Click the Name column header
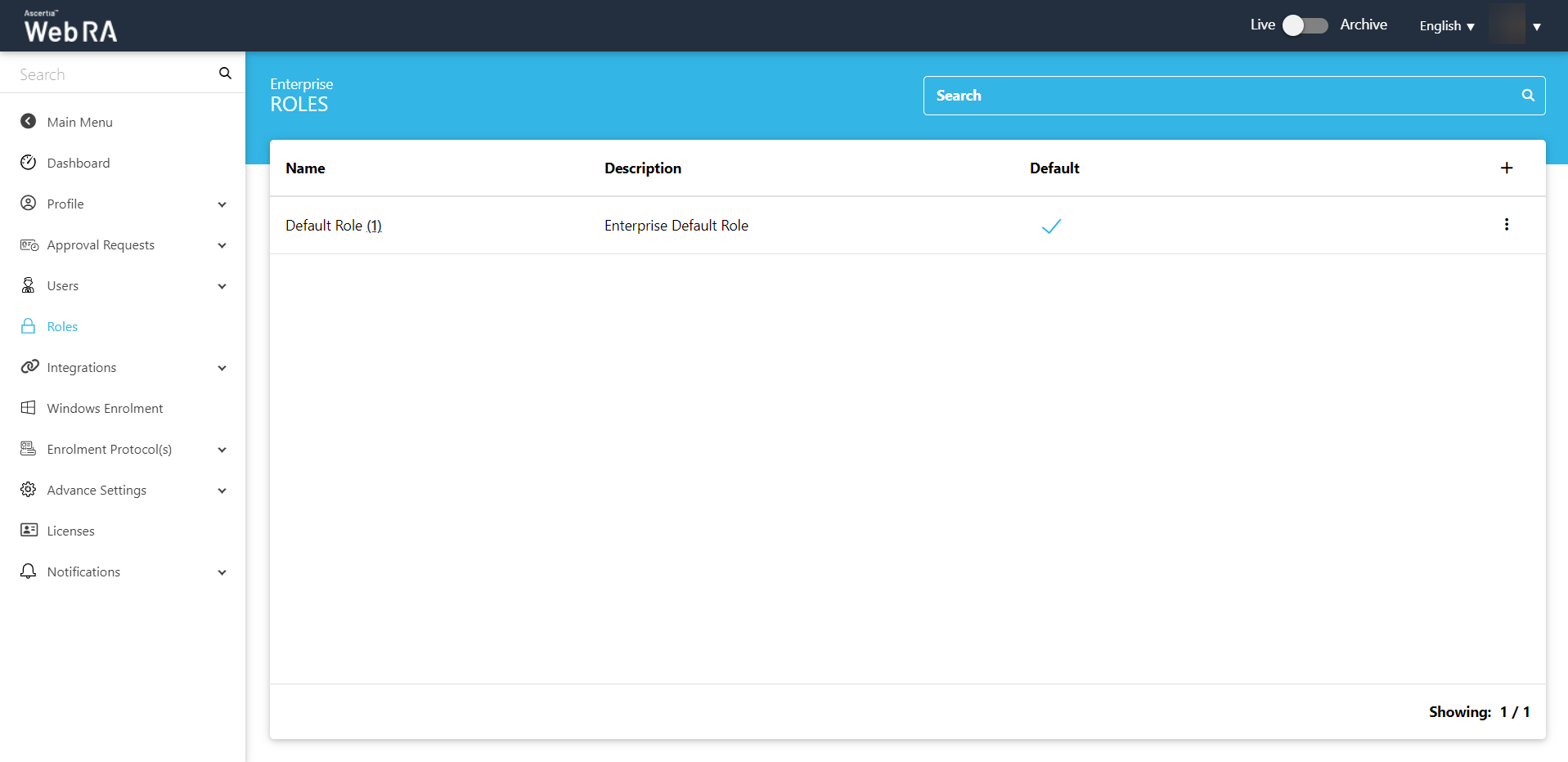The height and width of the screenshot is (762, 1568). point(305,168)
